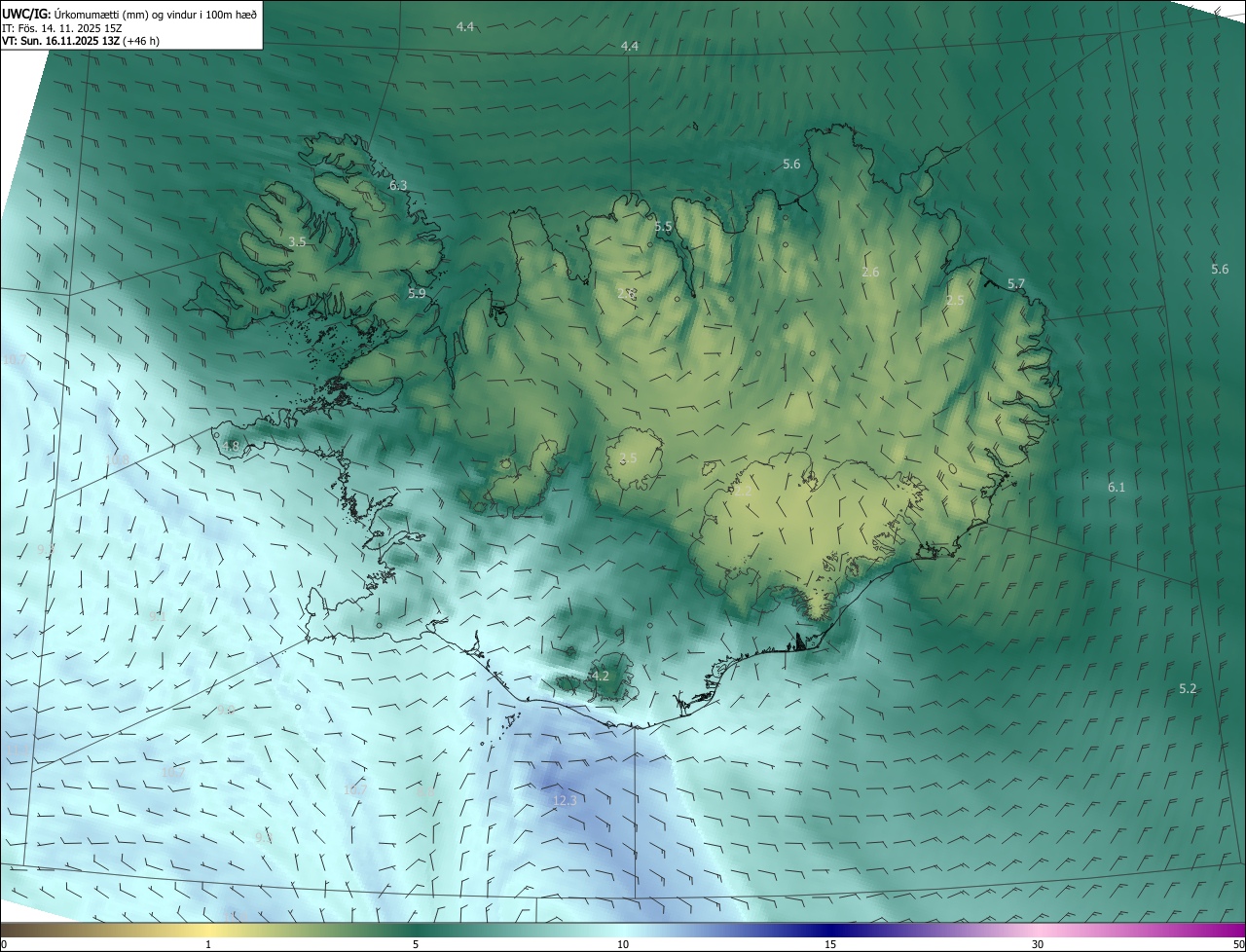Select the 6.3 value in the Westfjords

398,185
